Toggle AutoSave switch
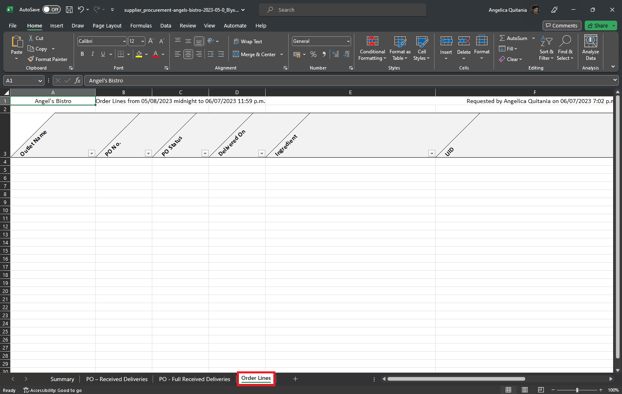 [x=52, y=10]
